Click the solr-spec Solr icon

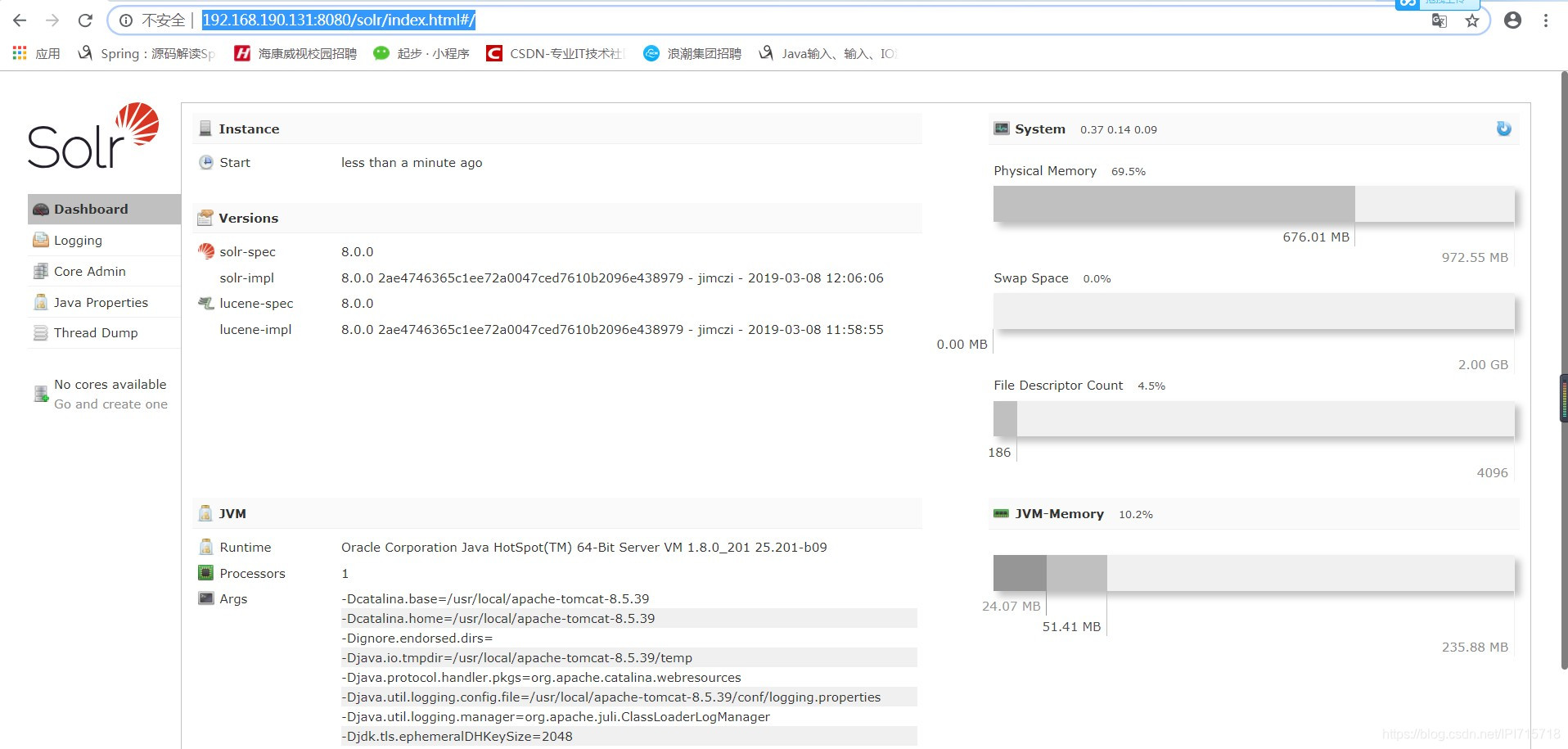point(206,251)
